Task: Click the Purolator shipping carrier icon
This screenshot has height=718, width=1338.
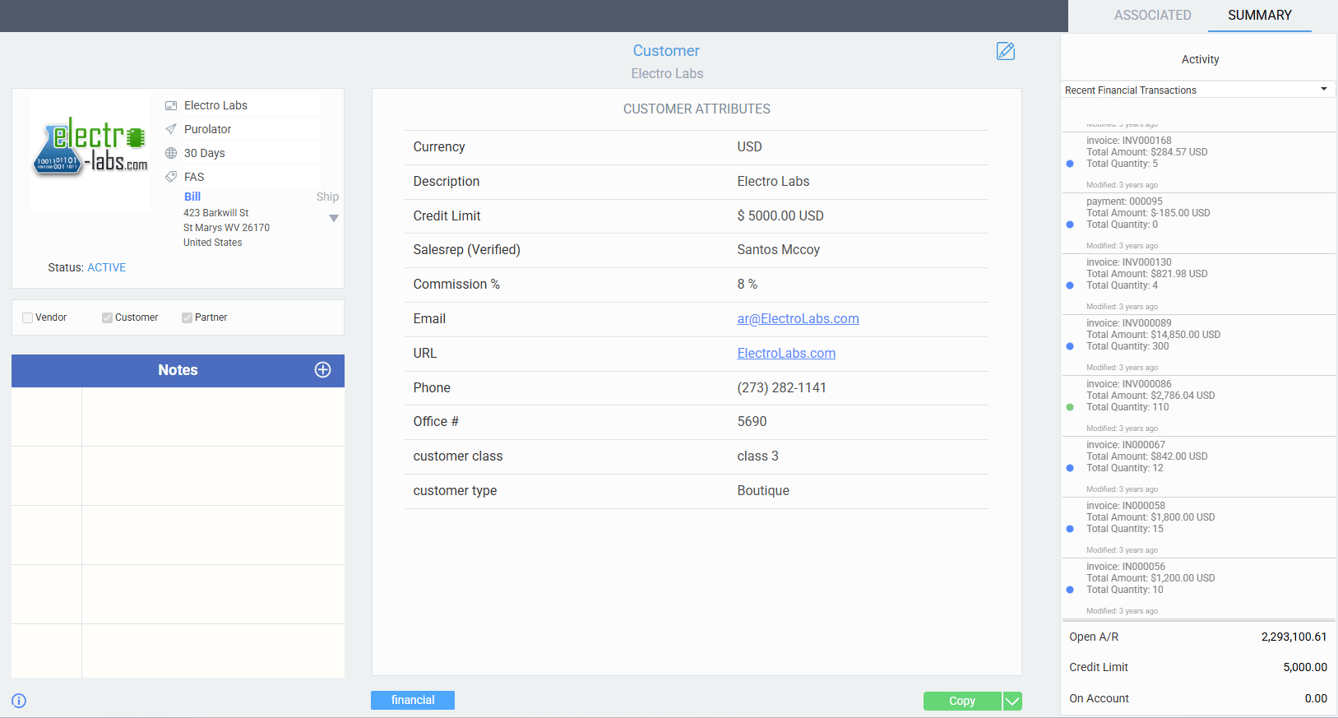Action: [171, 129]
